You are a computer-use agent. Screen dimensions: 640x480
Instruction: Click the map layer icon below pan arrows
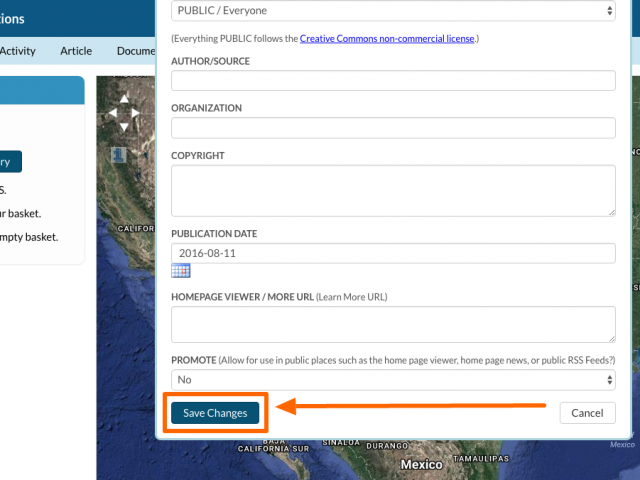(x=119, y=154)
